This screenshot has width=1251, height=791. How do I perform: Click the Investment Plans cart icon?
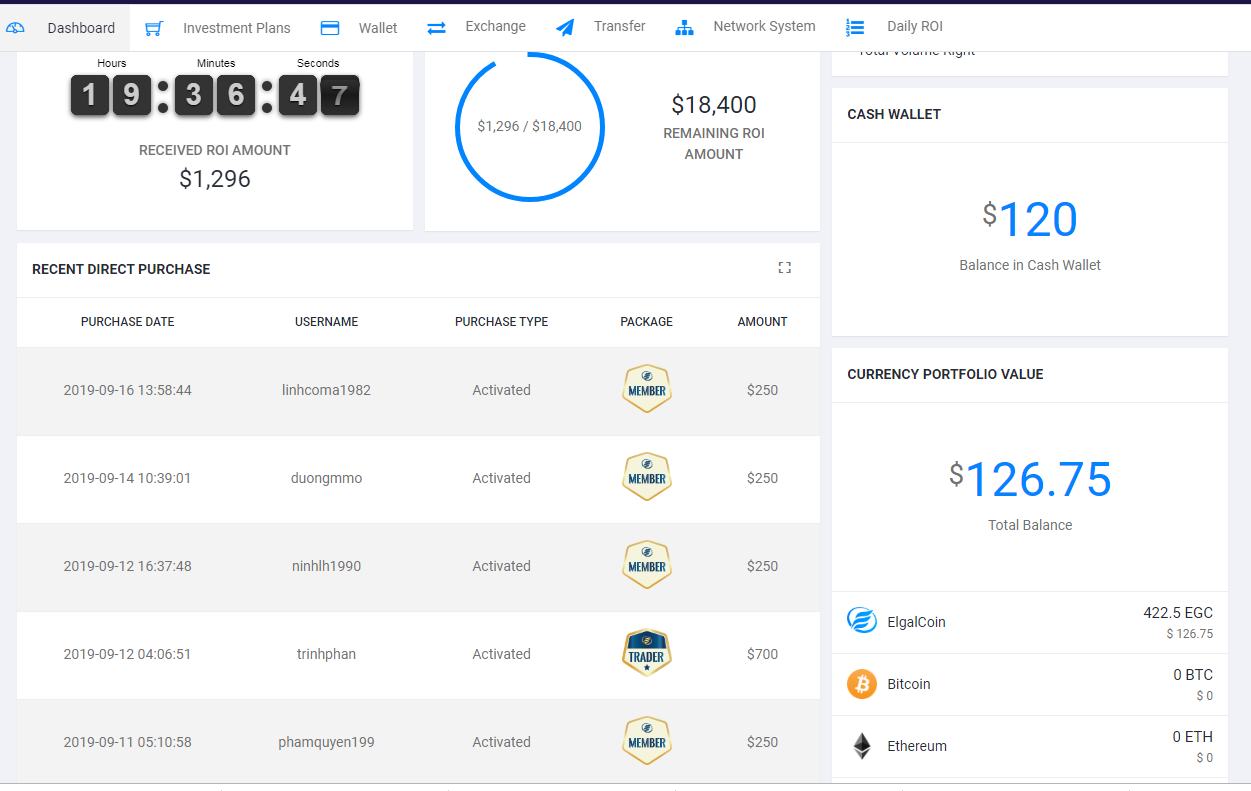pyautogui.click(x=154, y=28)
